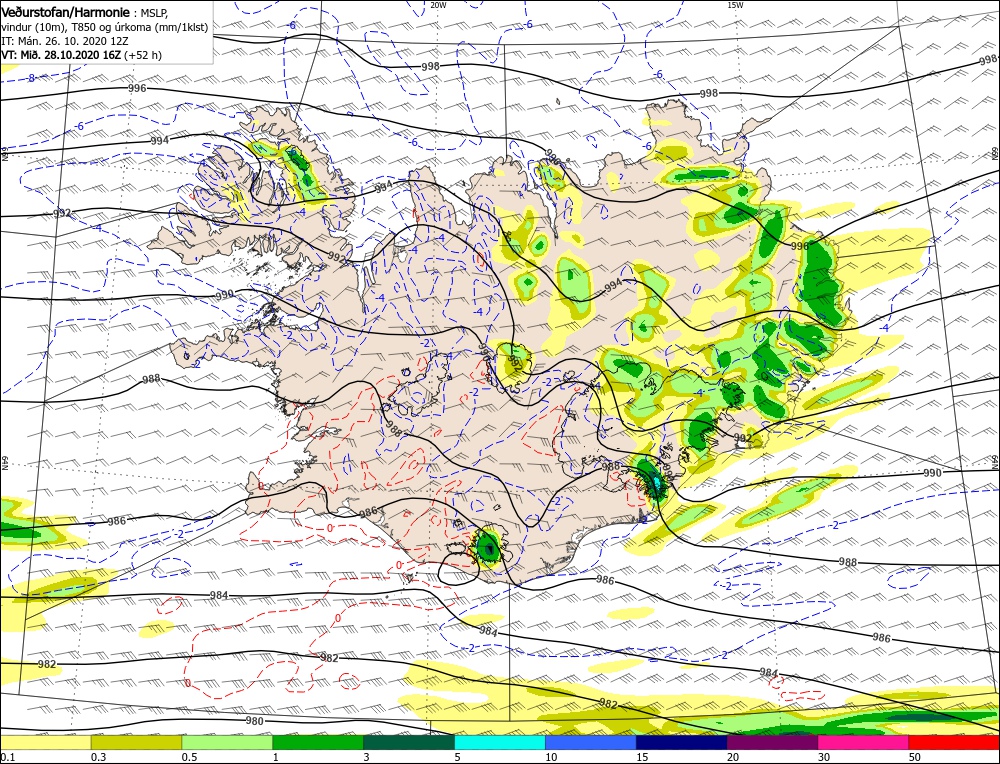Pick the blue 10–15 mm legend swatch
This screenshot has width=1000, height=764.
coord(591,742)
